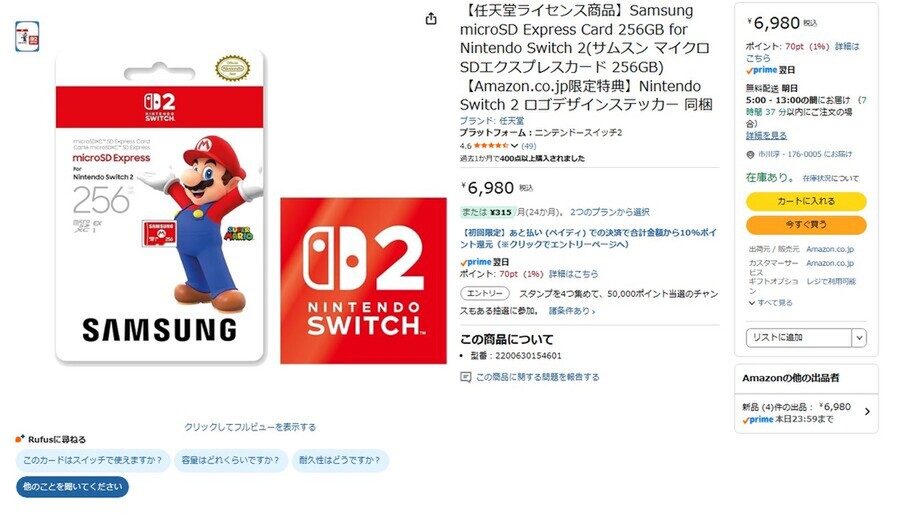Expand the リストに追加 dropdown arrow
Image resolution: width=900 pixels, height=519 pixels.
(x=859, y=338)
